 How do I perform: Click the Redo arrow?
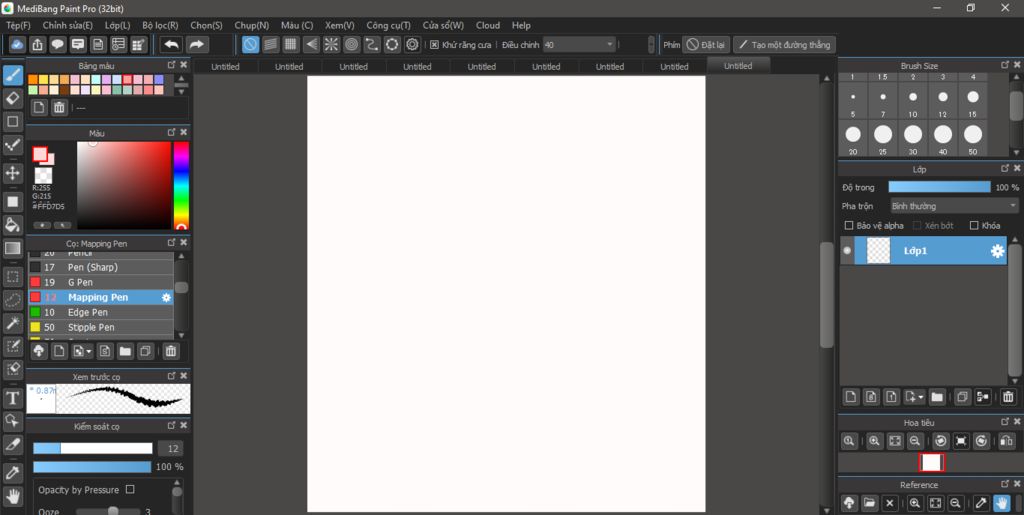pos(196,44)
